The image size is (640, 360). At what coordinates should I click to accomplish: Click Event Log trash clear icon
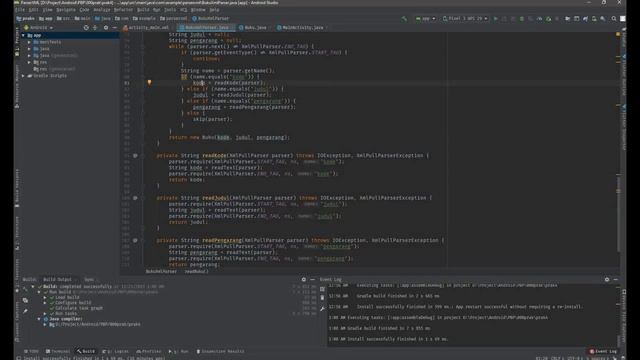[x=322, y=298]
